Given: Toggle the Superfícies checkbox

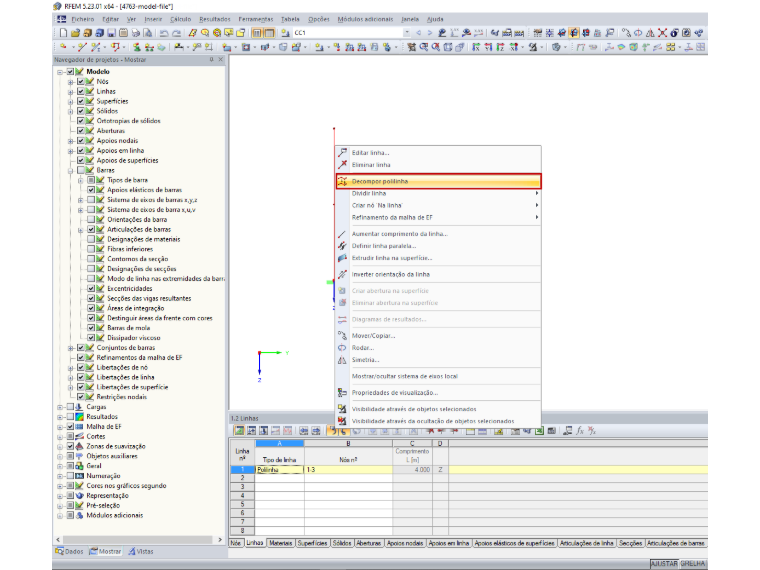Looking at the screenshot, I should click(x=80, y=101).
